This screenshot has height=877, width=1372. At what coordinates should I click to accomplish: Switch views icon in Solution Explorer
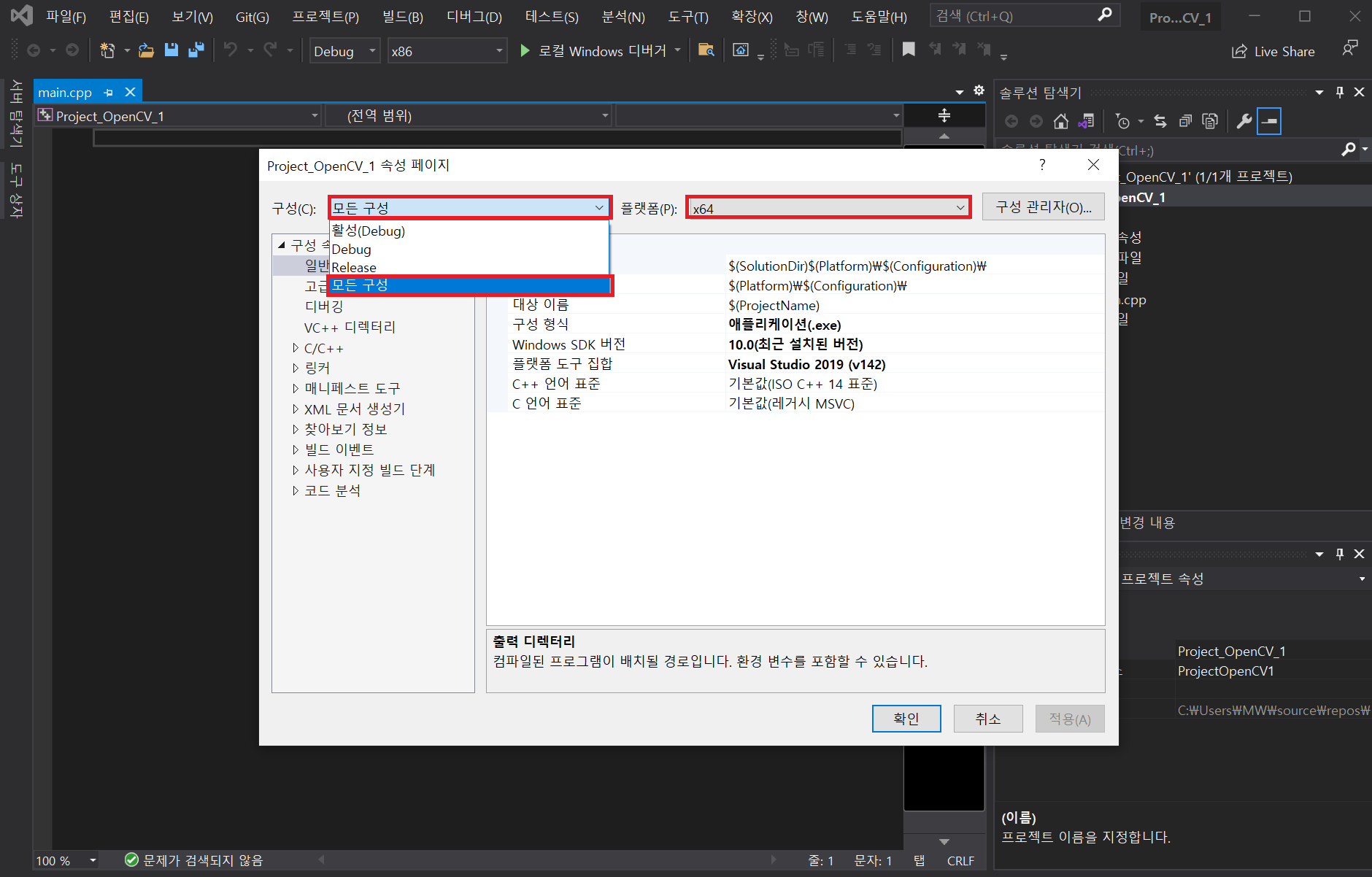point(1087,121)
